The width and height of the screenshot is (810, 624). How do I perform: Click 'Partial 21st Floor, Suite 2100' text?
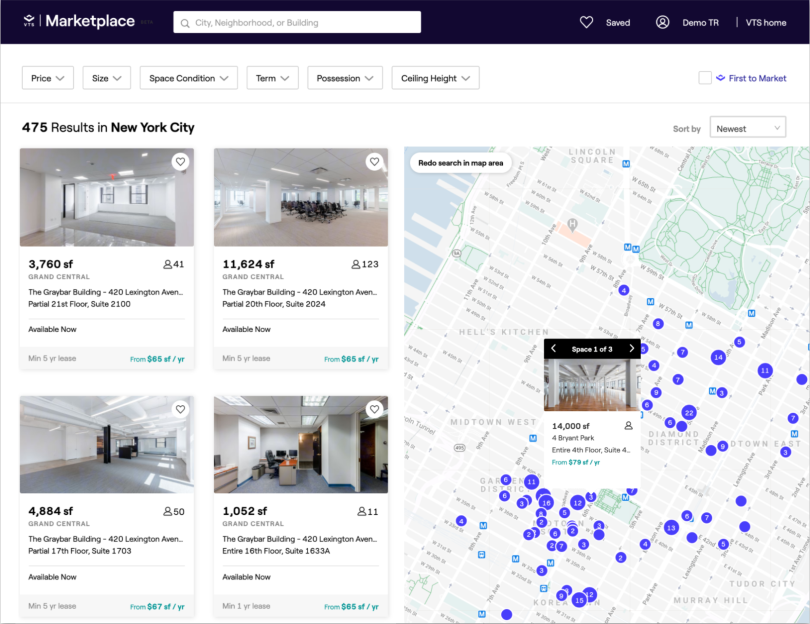click(x=79, y=304)
